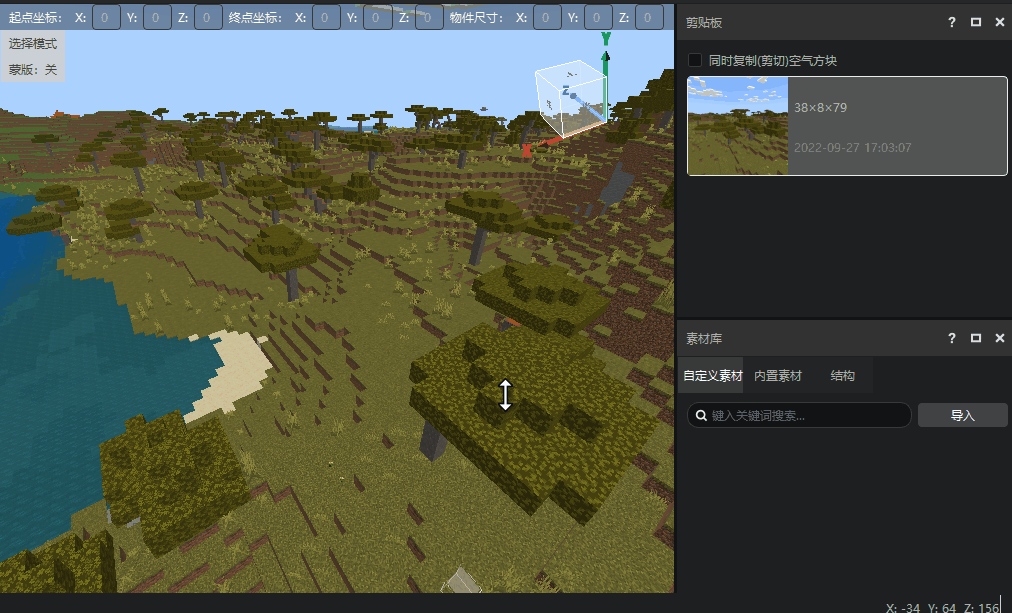Click the green Y axis of the gizmo
The image size is (1012, 613).
(605, 77)
